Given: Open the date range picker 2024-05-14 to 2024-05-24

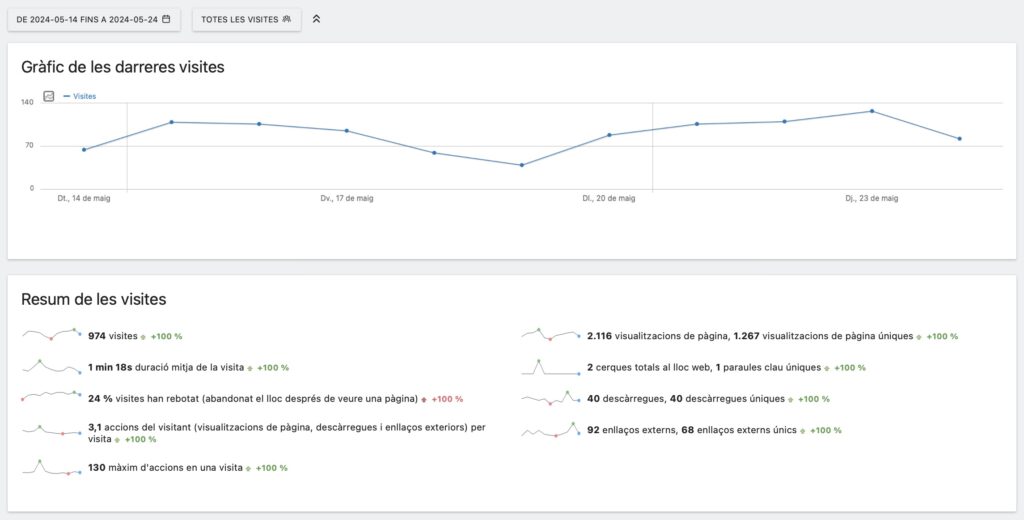Looking at the screenshot, I should 93,19.
